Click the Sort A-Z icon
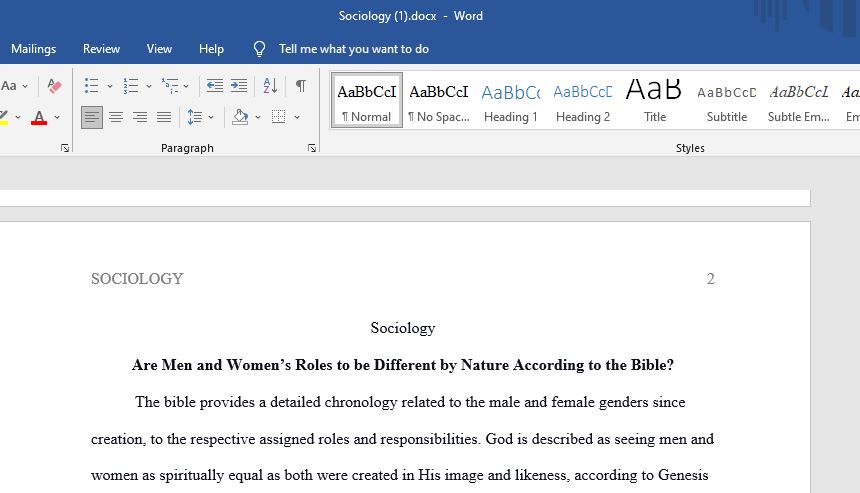Viewport: 860px width, 493px height. (270, 86)
